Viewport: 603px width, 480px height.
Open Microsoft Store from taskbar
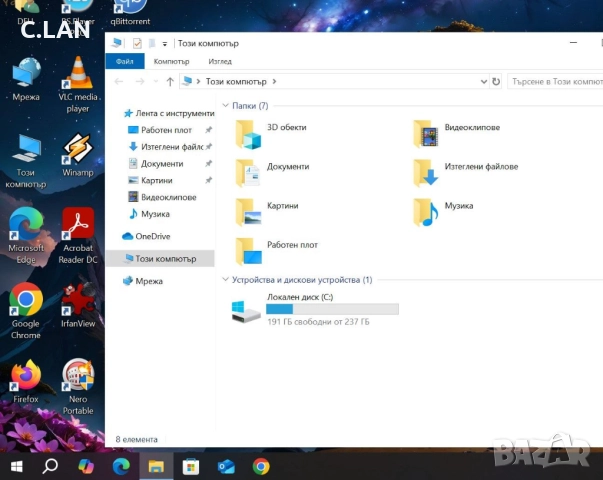pos(191,467)
